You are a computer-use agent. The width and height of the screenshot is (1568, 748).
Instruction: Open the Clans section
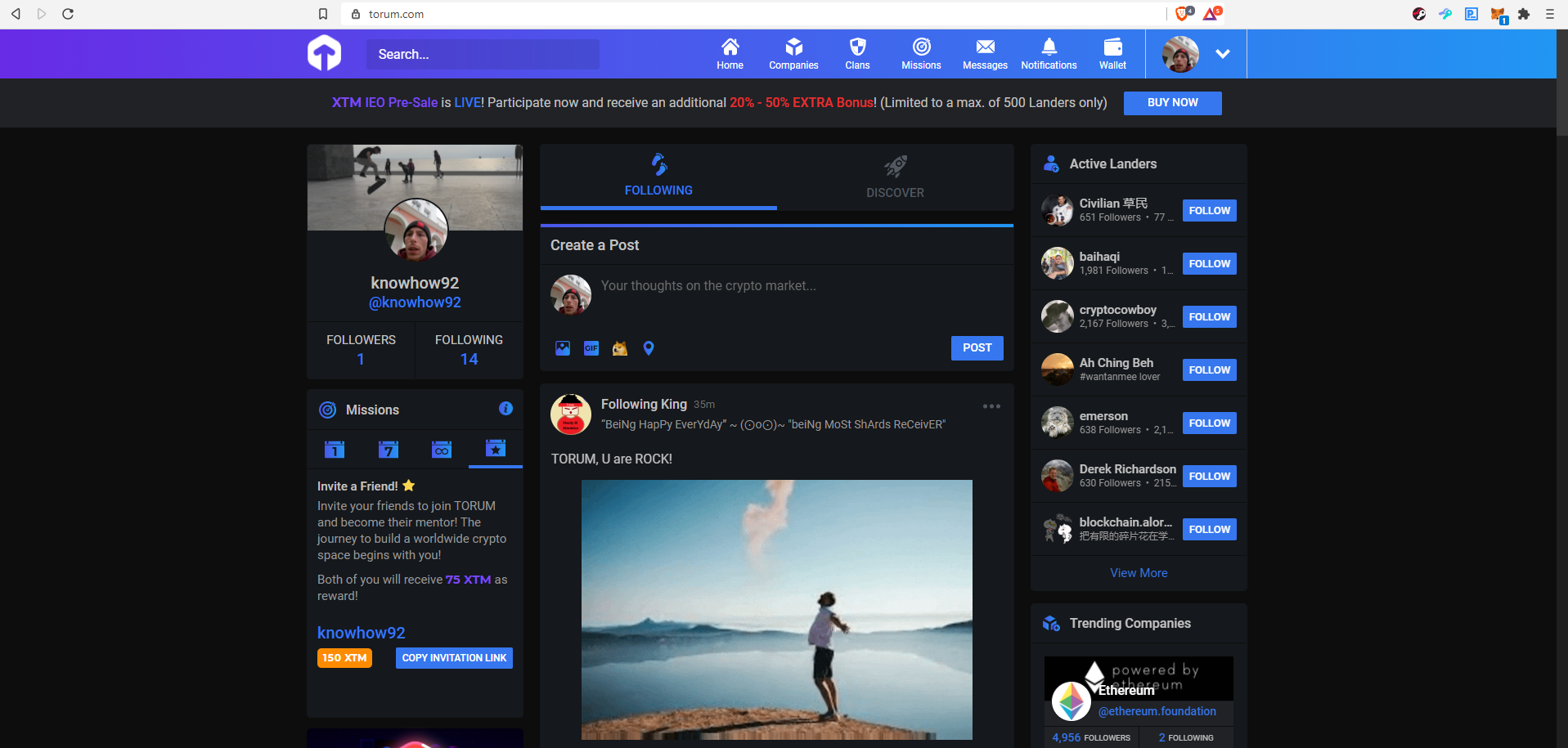[x=857, y=54]
